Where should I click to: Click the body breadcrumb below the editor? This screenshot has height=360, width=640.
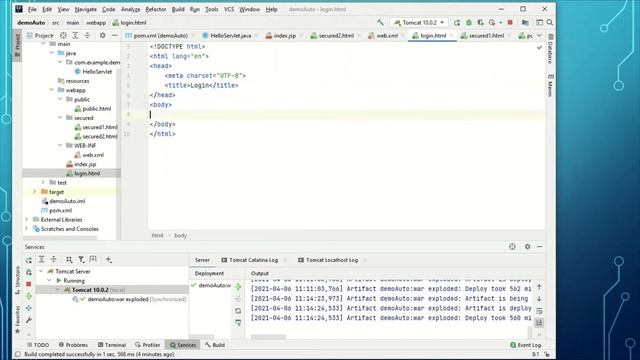pyautogui.click(x=180, y=236)
